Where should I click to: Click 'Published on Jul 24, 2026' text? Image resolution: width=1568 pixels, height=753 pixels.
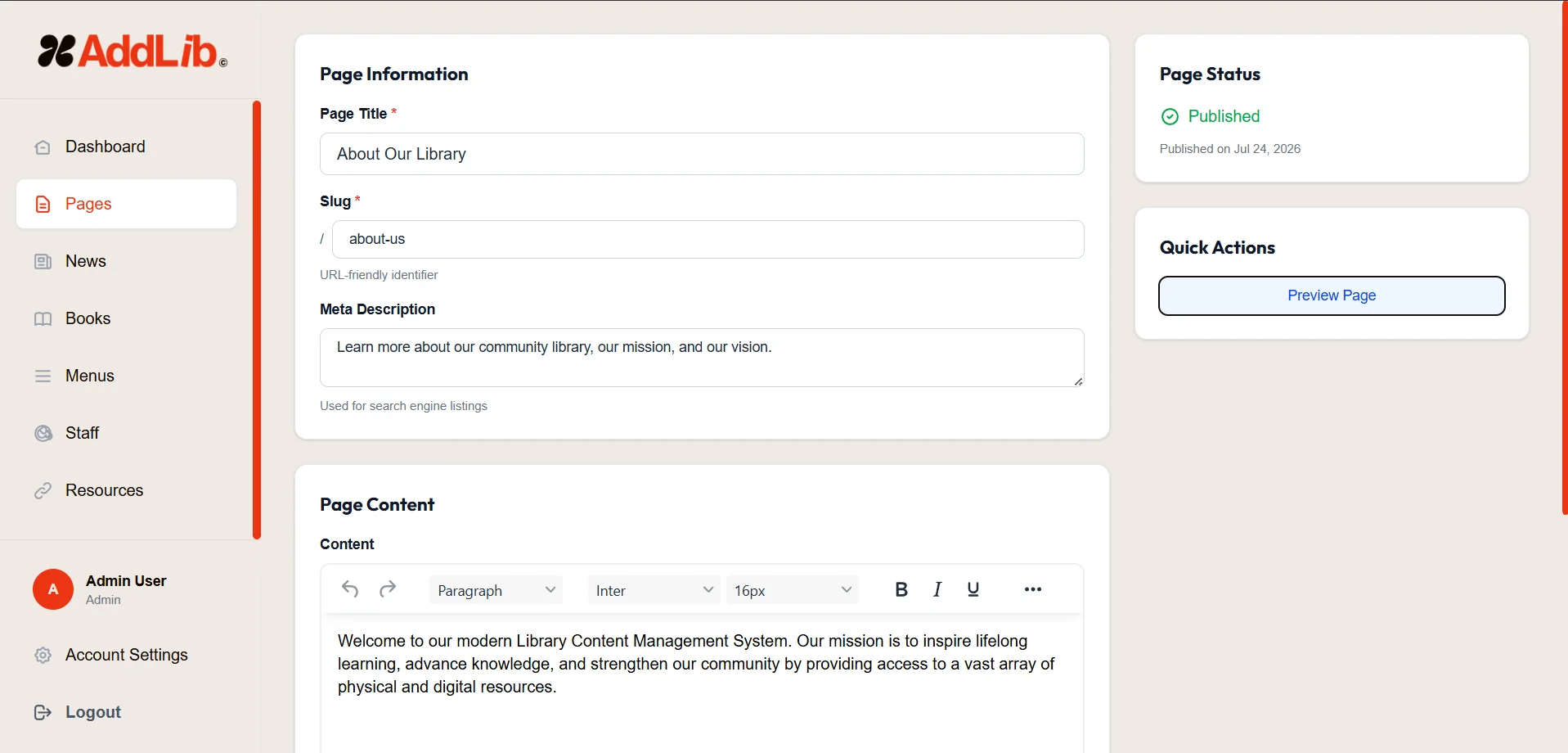click(1229, 149)
